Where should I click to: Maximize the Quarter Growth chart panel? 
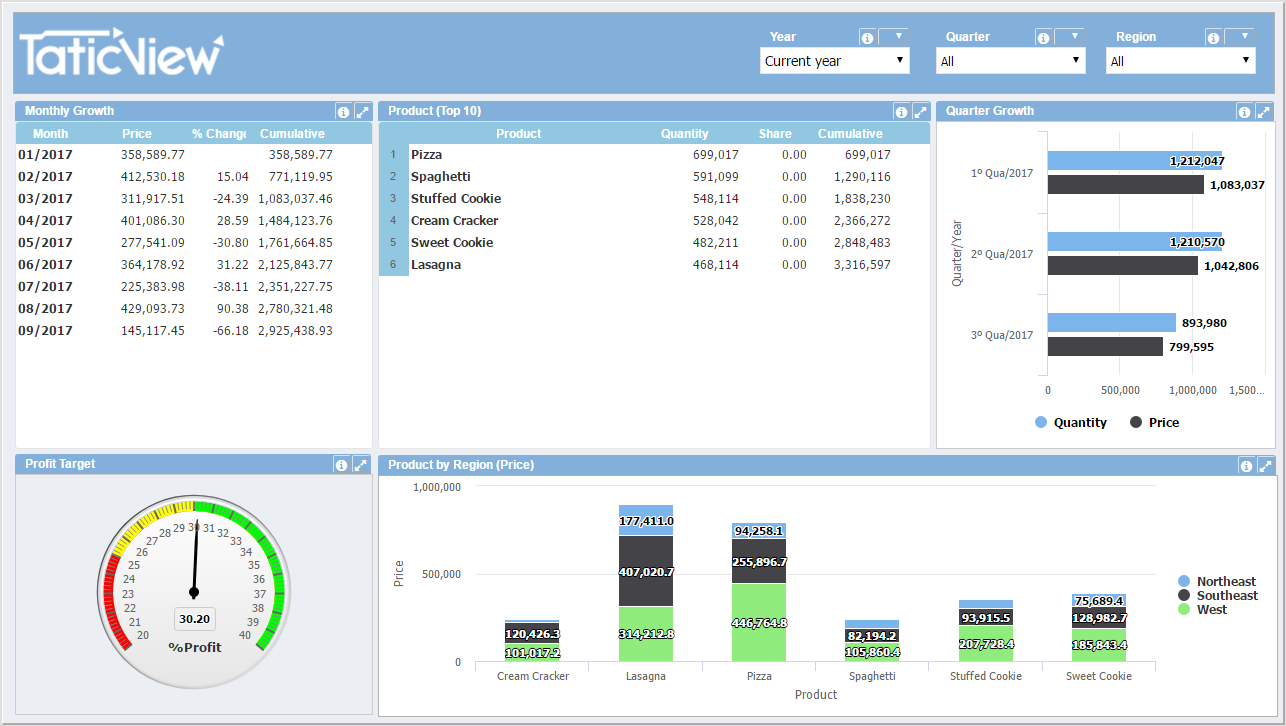(x=1263, y=111)
